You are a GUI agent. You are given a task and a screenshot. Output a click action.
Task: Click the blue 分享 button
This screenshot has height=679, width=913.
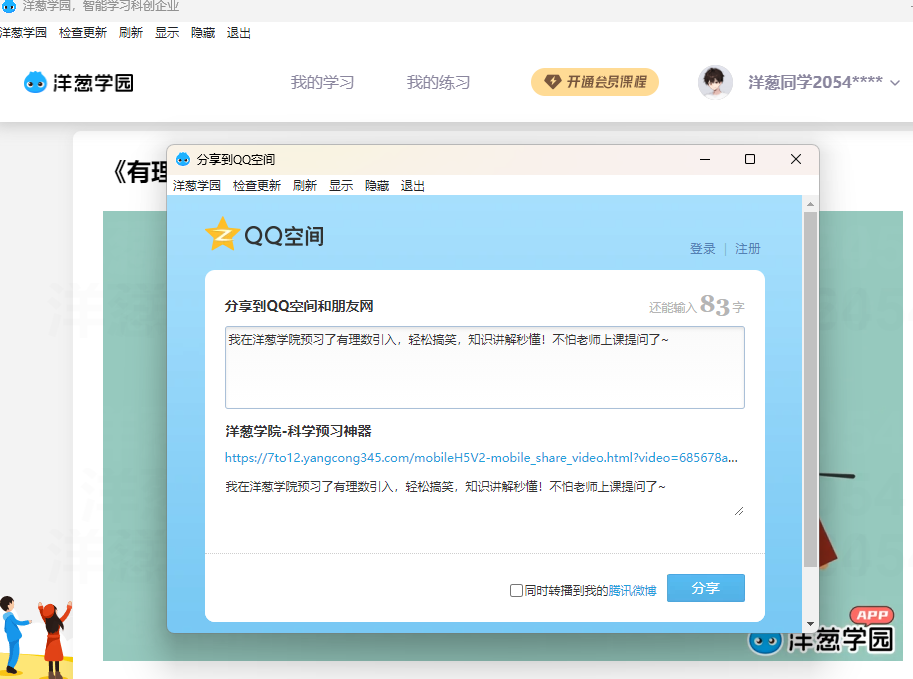[x=706, y=588]
